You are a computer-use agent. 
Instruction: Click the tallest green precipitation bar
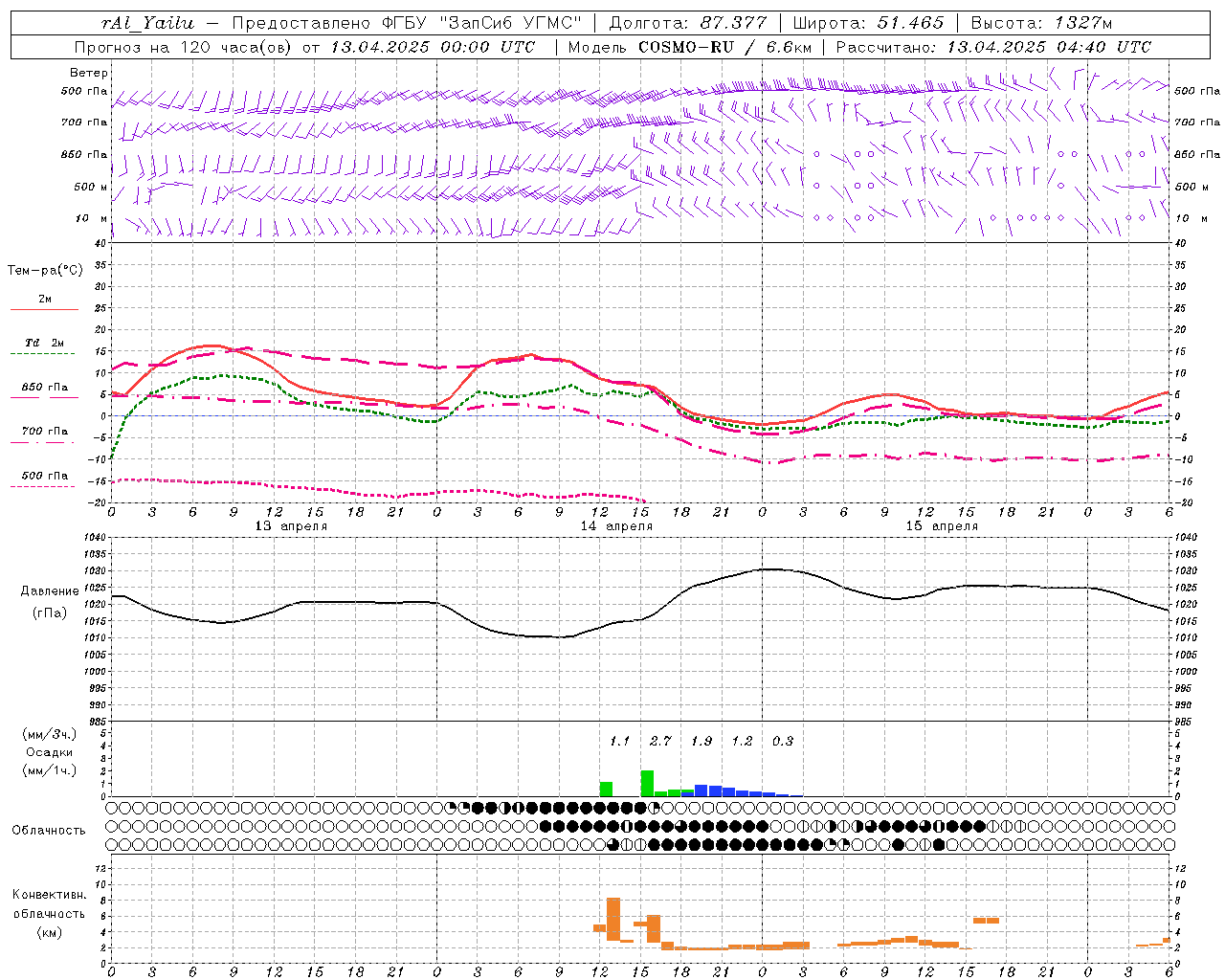647,783
